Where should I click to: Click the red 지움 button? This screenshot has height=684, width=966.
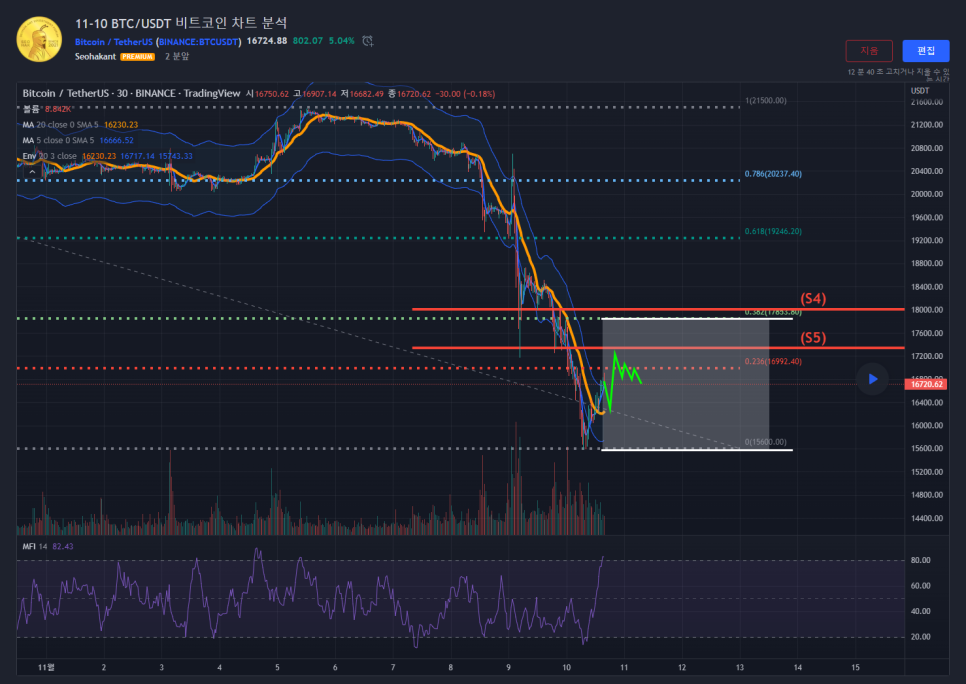[x=869, y=51]
